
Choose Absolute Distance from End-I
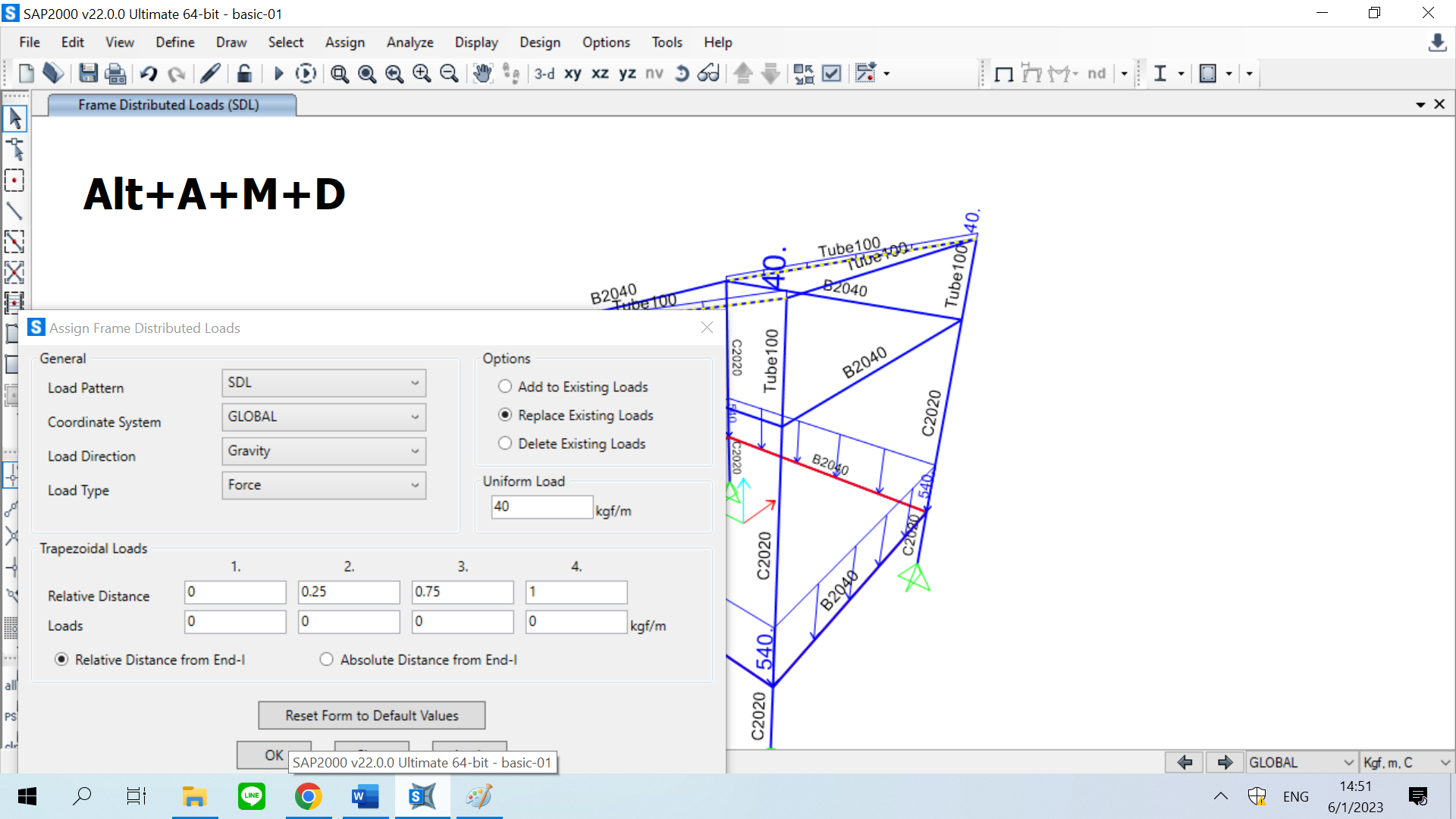point(327,660)
